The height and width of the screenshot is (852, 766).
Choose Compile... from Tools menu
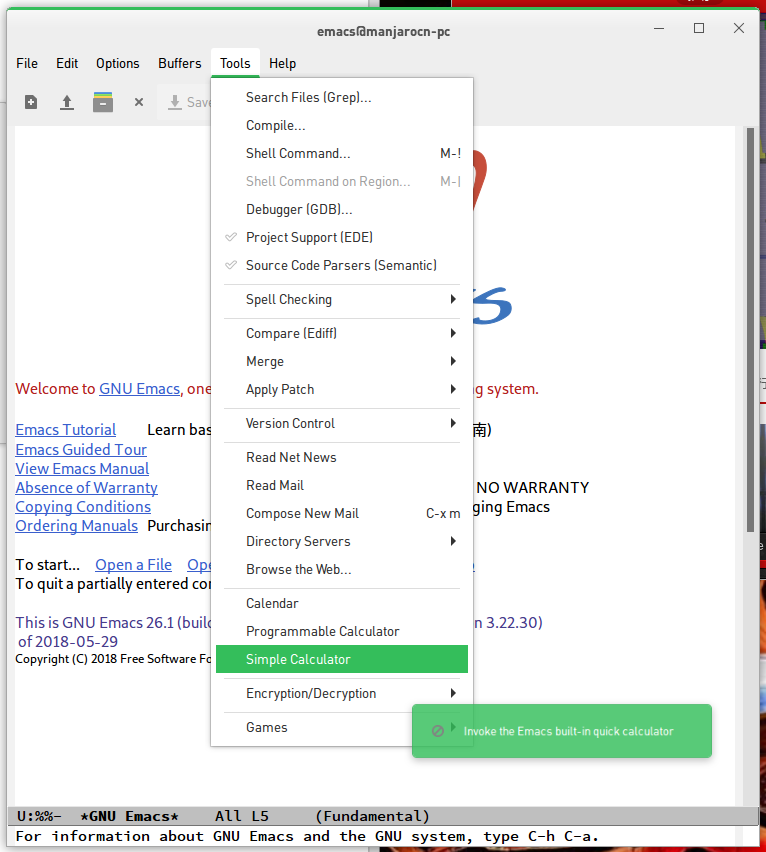(342, 126)
